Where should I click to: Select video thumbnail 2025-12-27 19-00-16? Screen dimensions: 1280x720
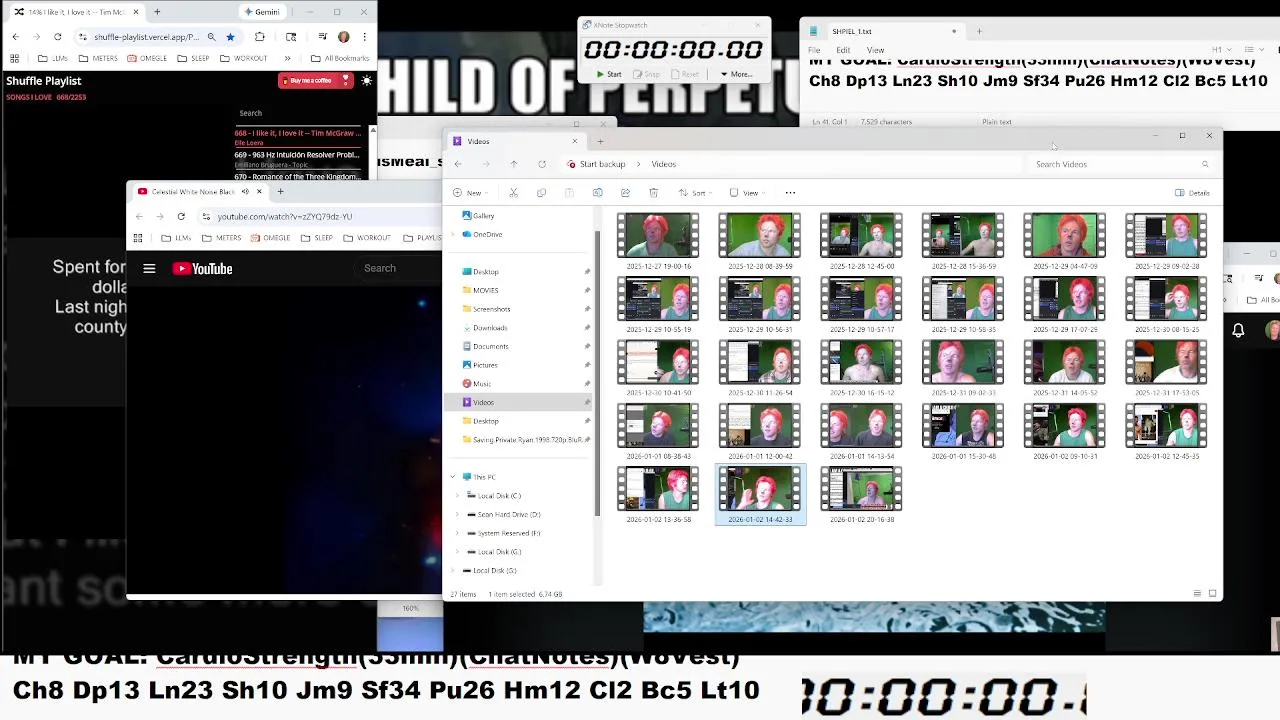point(658,241)
